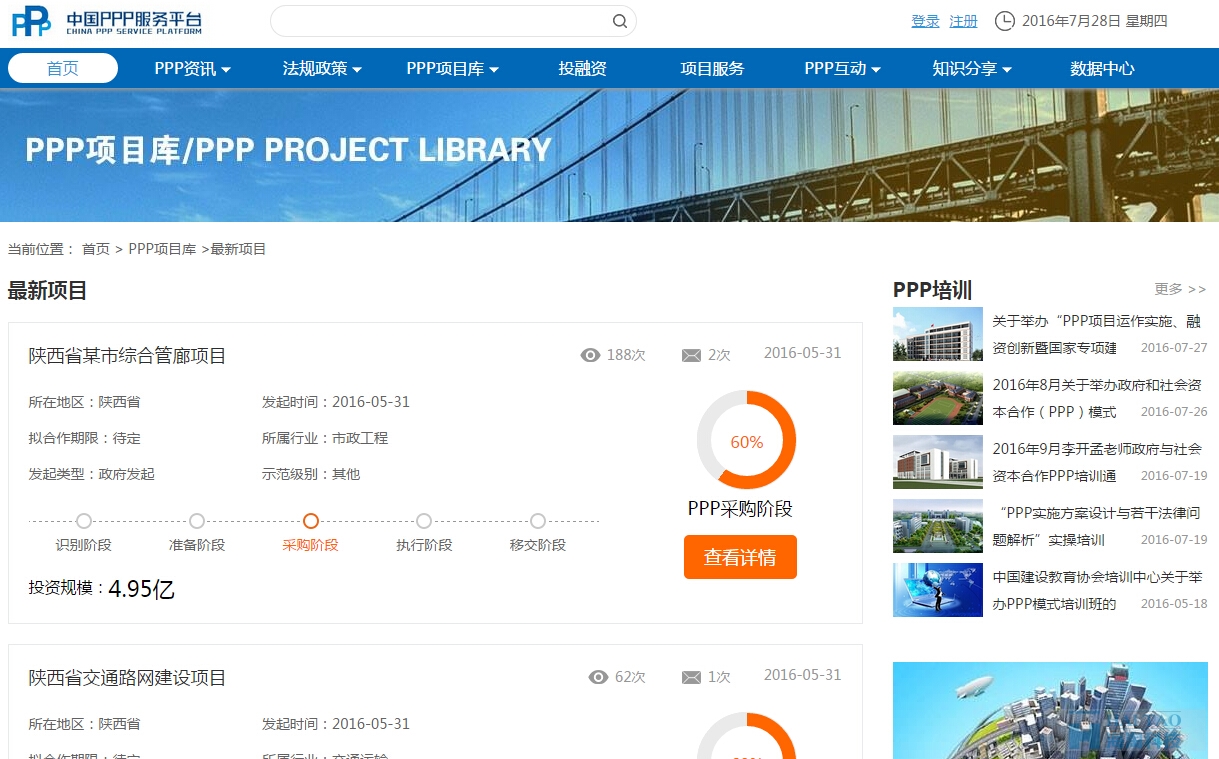
Task: Click the 拟合作期限：待定 text in 综合管廊项目
Action: (x=85, y=438)
